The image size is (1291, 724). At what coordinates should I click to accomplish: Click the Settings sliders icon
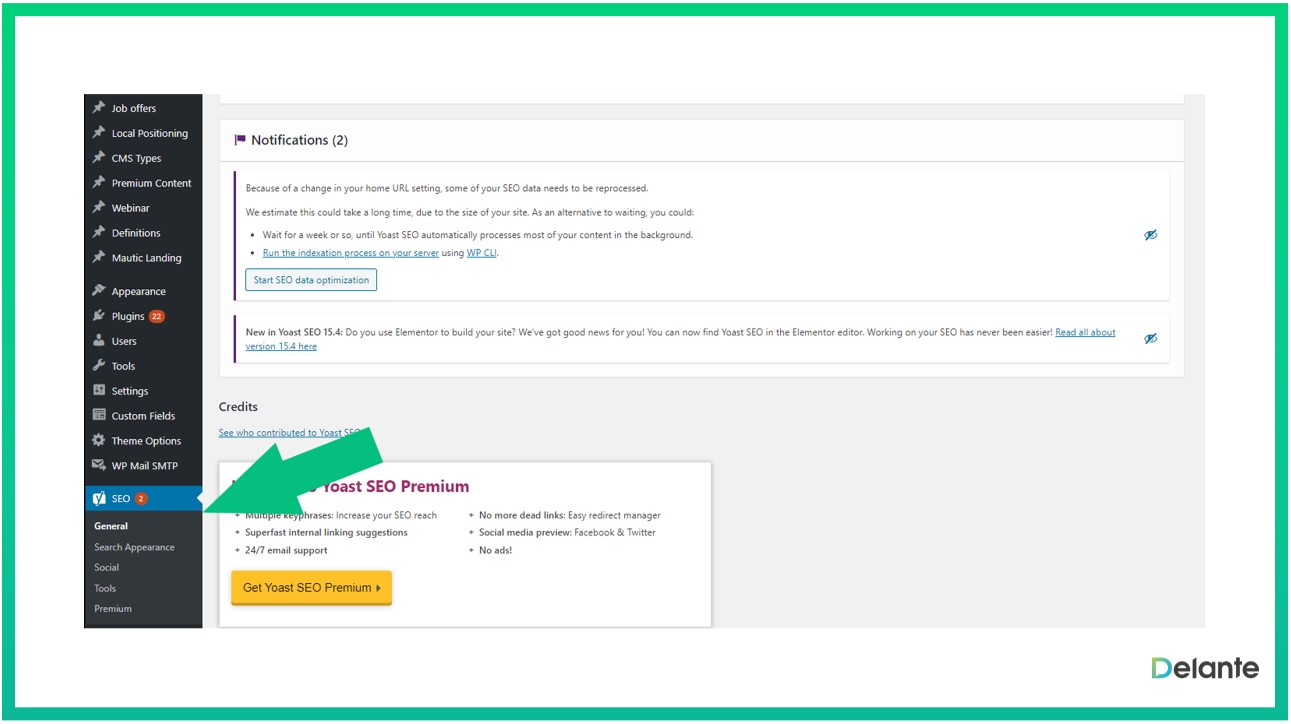[99, 391]
